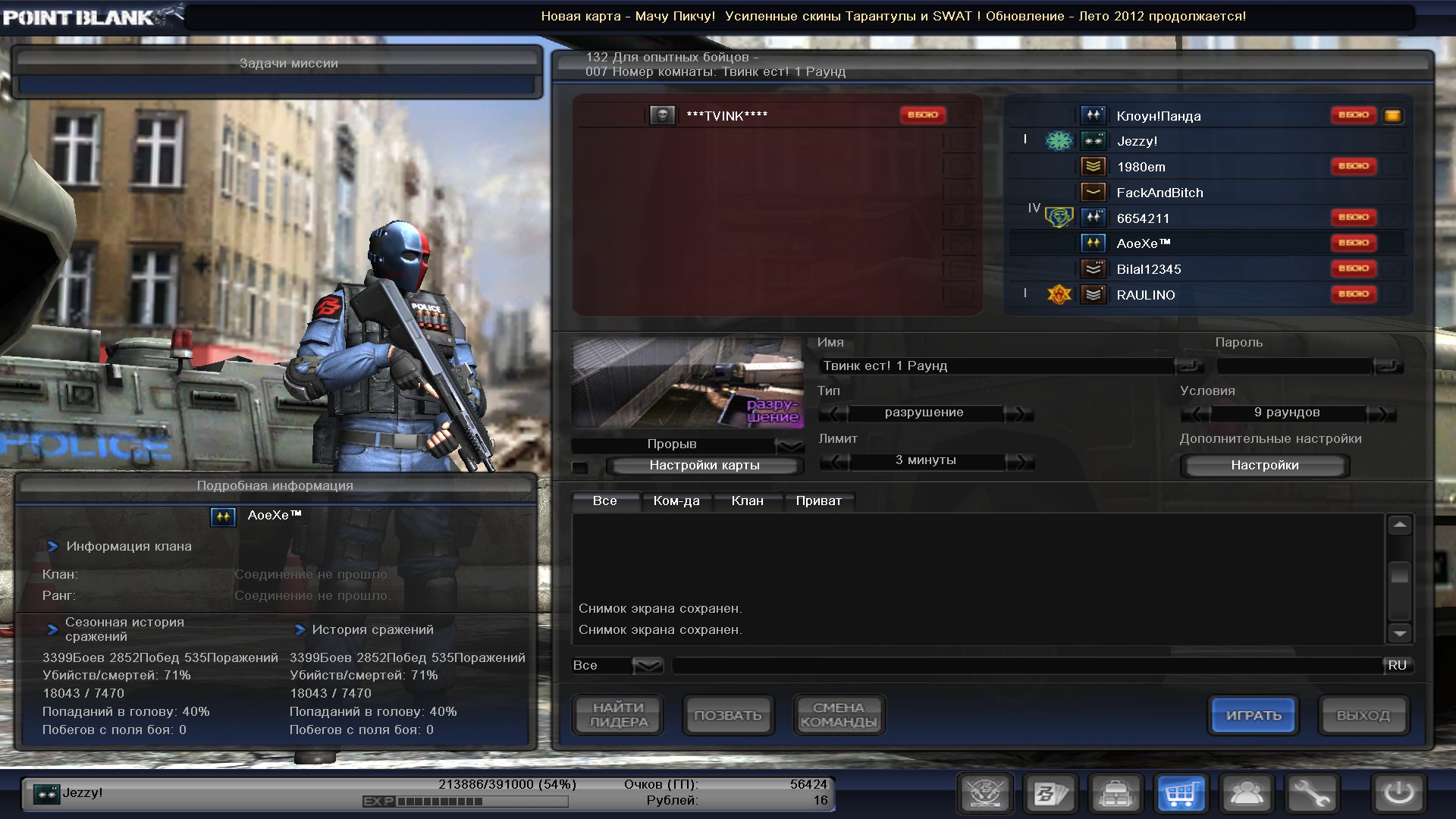1456x819 pixels.
Task: Click rank icon beside RAULINO
Action: tap(1093, 294)
